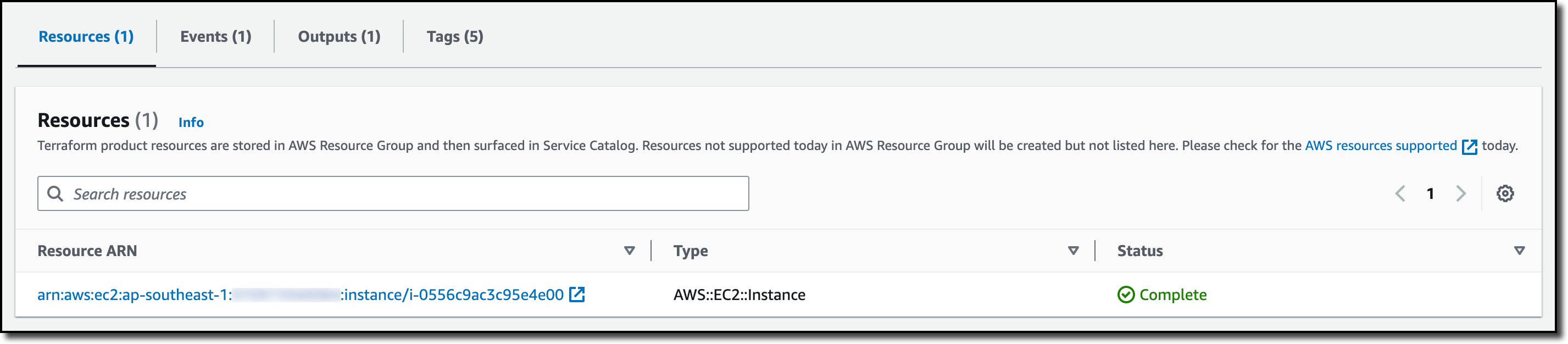Click external link icon beside instance ARN
The image size is (1568, 344).
576,295
